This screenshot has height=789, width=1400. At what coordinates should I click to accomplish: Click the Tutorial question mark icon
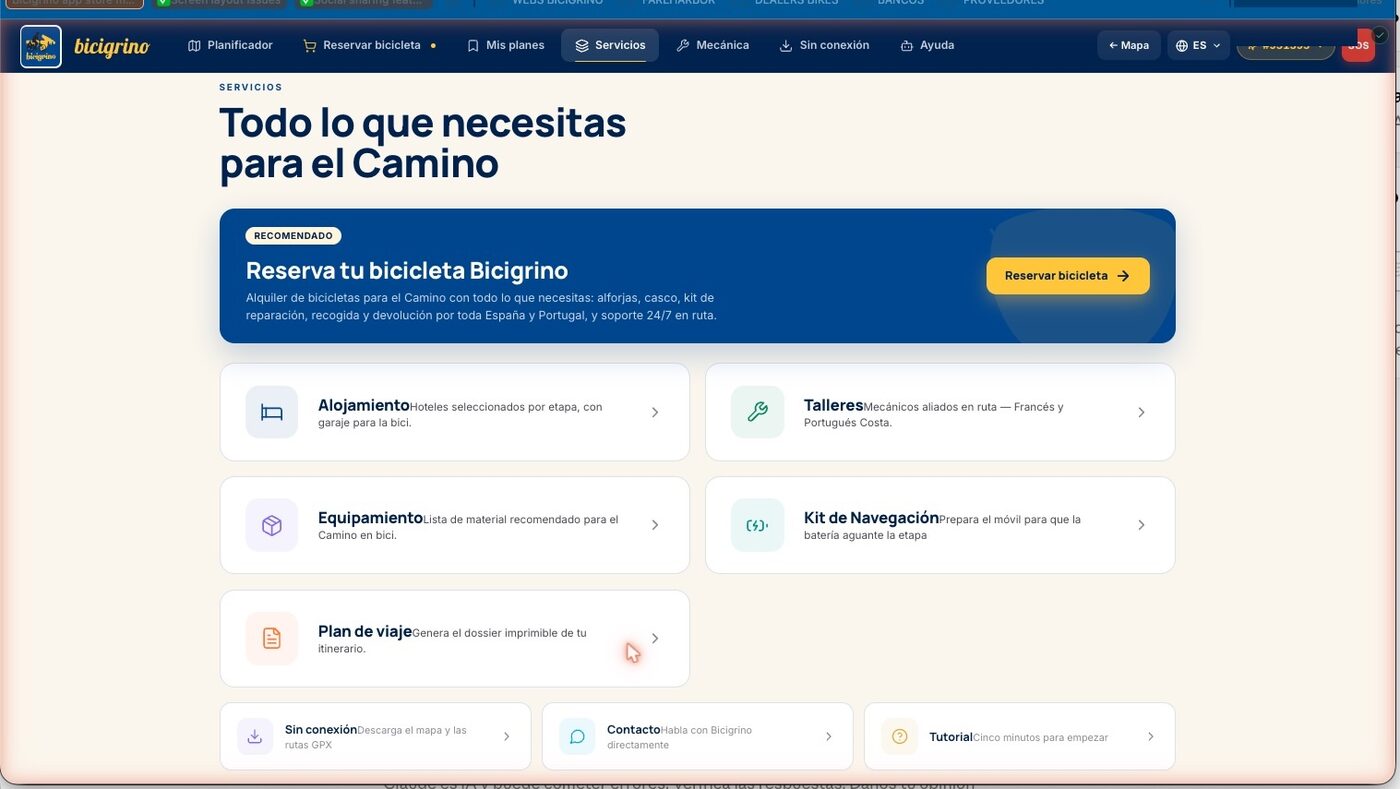(899, 736)
